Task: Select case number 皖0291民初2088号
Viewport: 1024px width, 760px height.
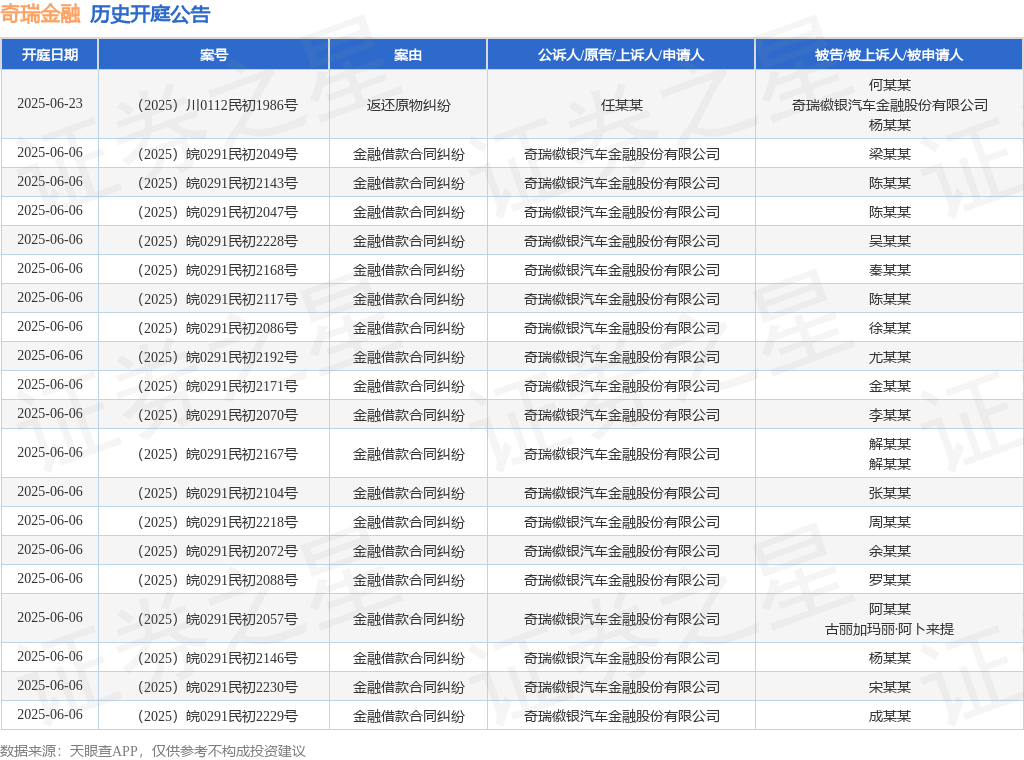Action: tap(217, 580)
